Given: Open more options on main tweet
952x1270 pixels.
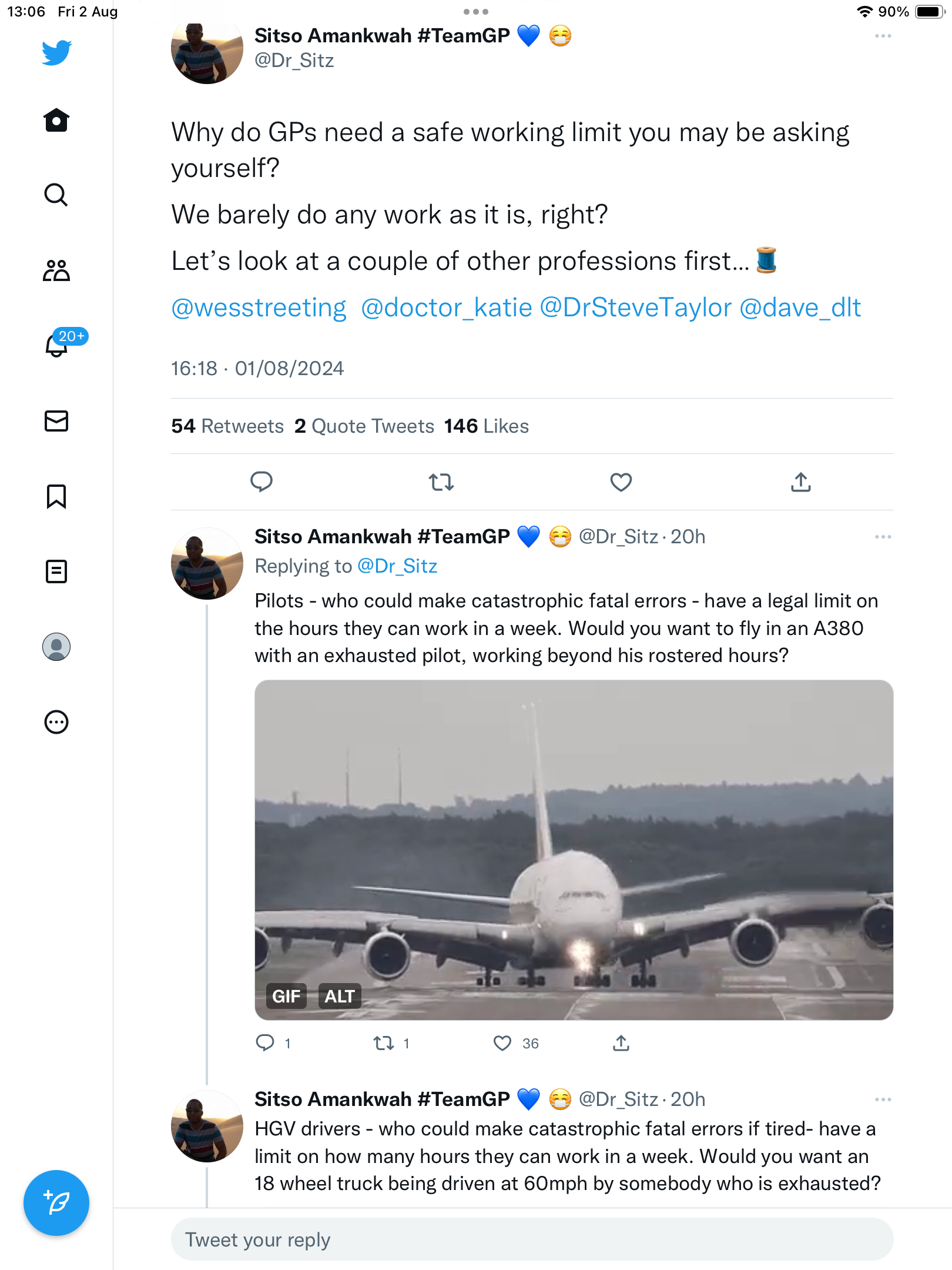Looking at the screenshot, I should coord(883,36).
